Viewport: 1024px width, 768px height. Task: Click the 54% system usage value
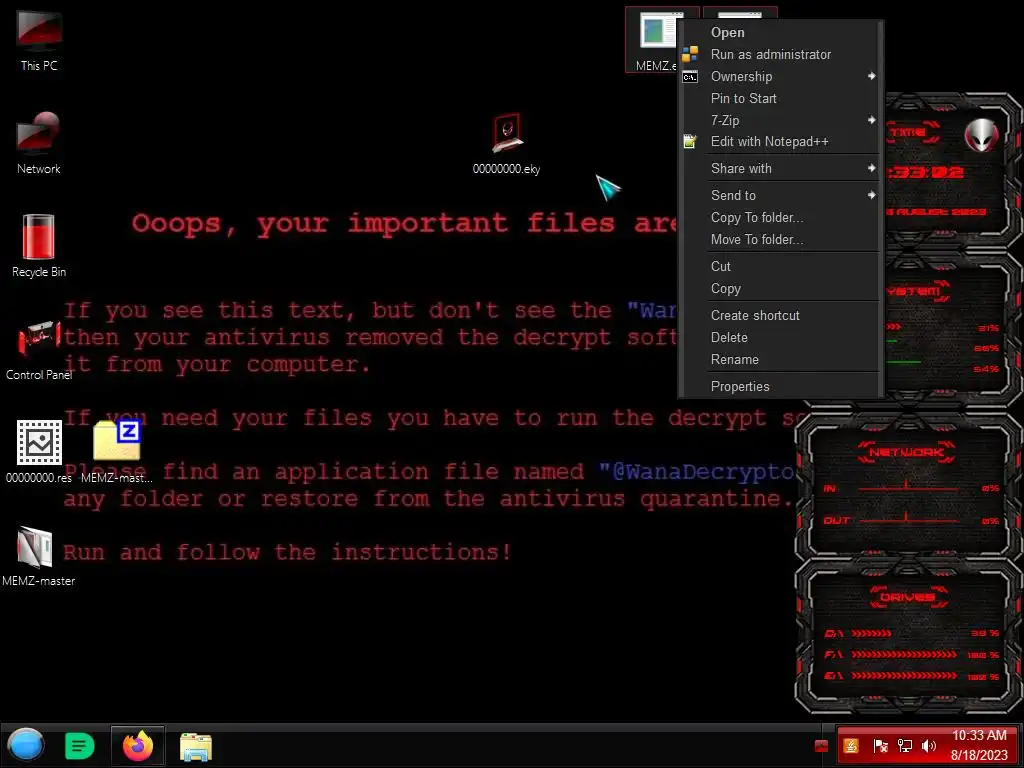pos(987,369)
